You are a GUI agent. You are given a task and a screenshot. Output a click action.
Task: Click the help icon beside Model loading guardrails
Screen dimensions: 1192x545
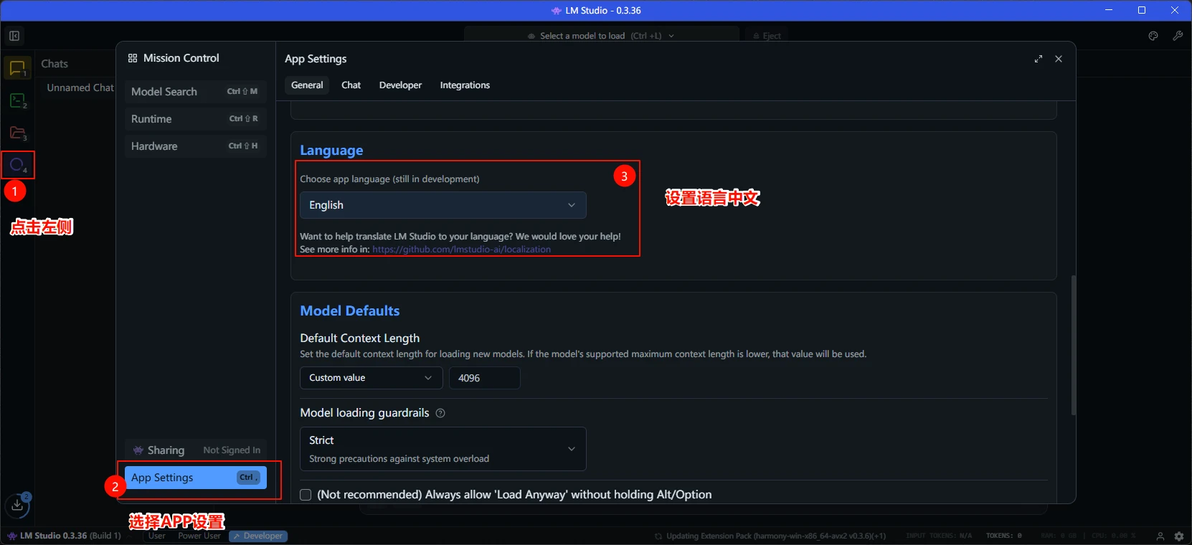[x=440, y=414]
